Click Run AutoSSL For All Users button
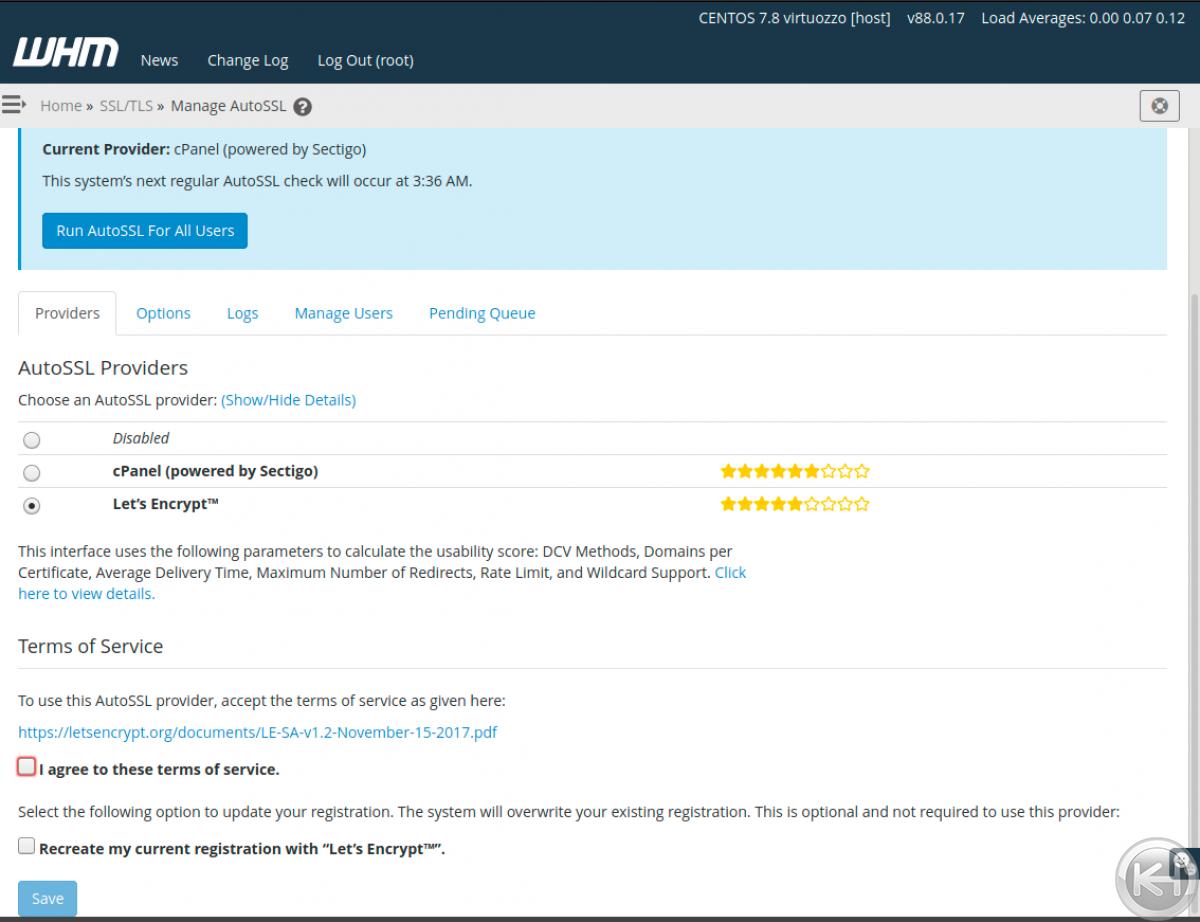This screenshot has width=1200, height=922. pos(145,230)
